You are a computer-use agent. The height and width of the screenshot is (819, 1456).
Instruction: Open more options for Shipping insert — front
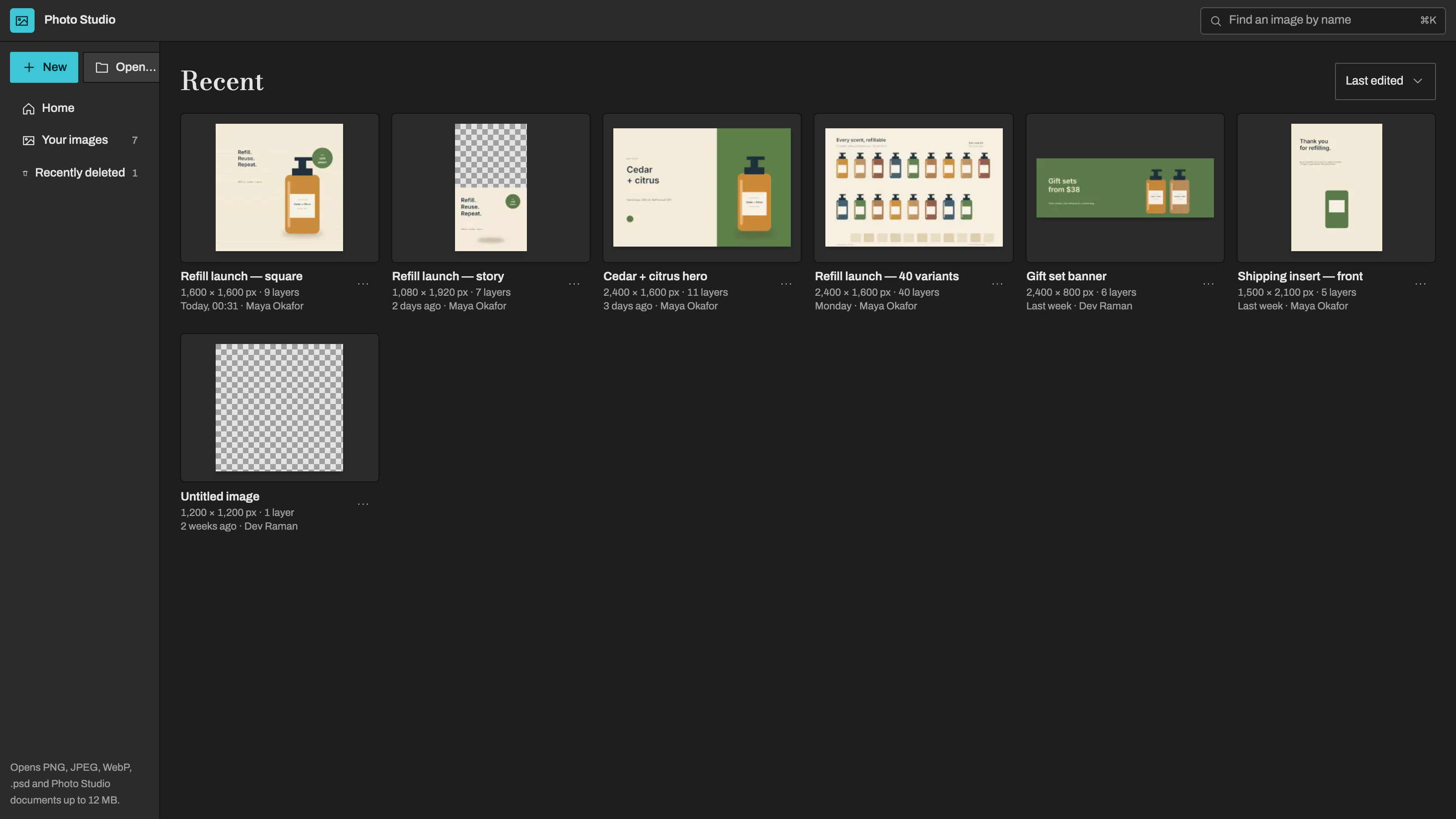[x=1420, y=284]
